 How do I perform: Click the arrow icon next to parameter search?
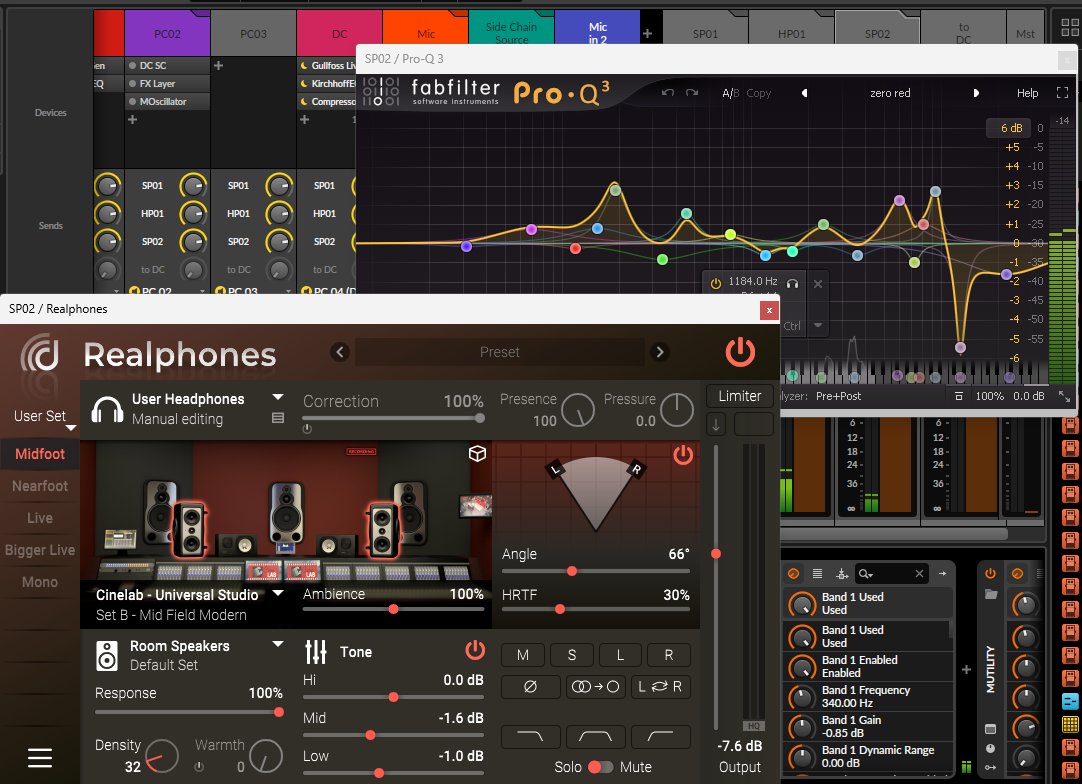942,574
